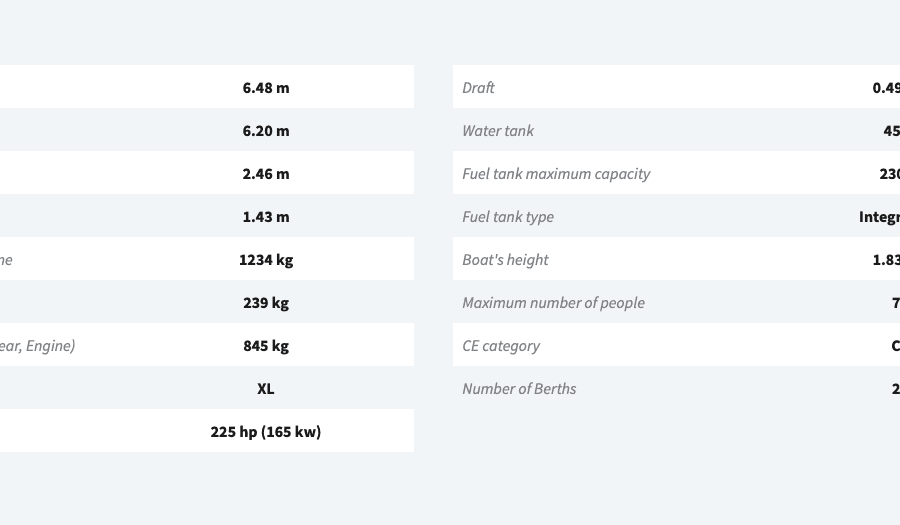Click the 2.46 m value

[x=266, y=174]
